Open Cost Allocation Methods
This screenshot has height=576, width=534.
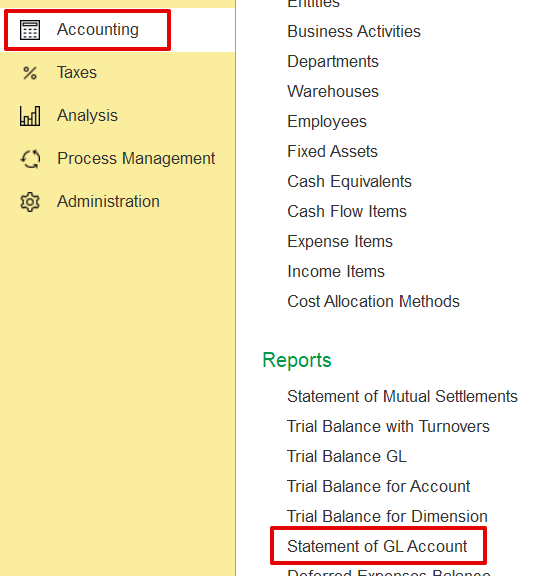[x=373, y=301]
